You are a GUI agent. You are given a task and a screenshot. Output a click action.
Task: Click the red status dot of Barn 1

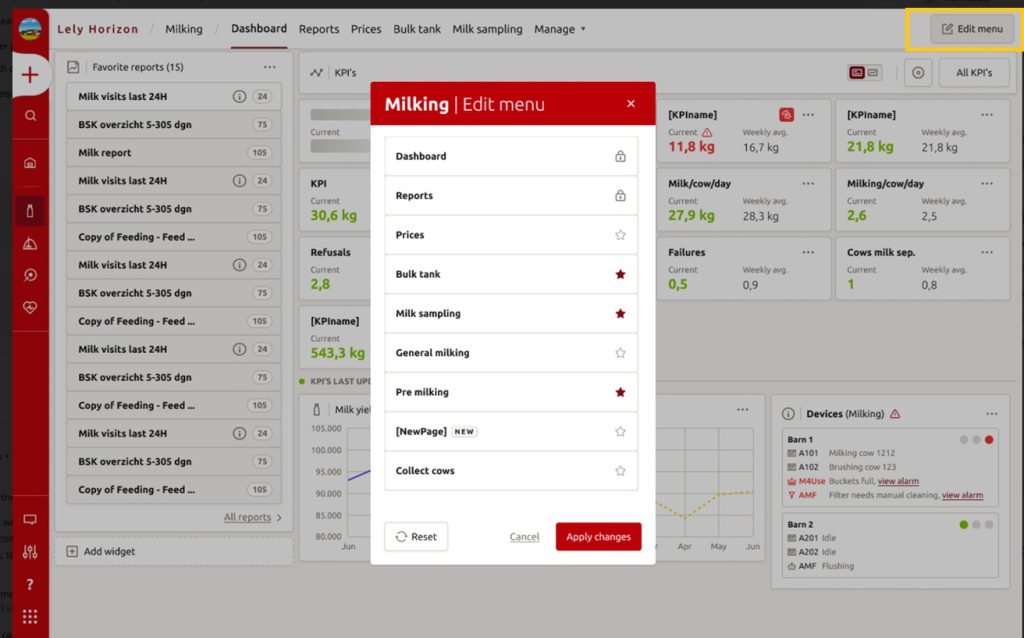(989, 439)
